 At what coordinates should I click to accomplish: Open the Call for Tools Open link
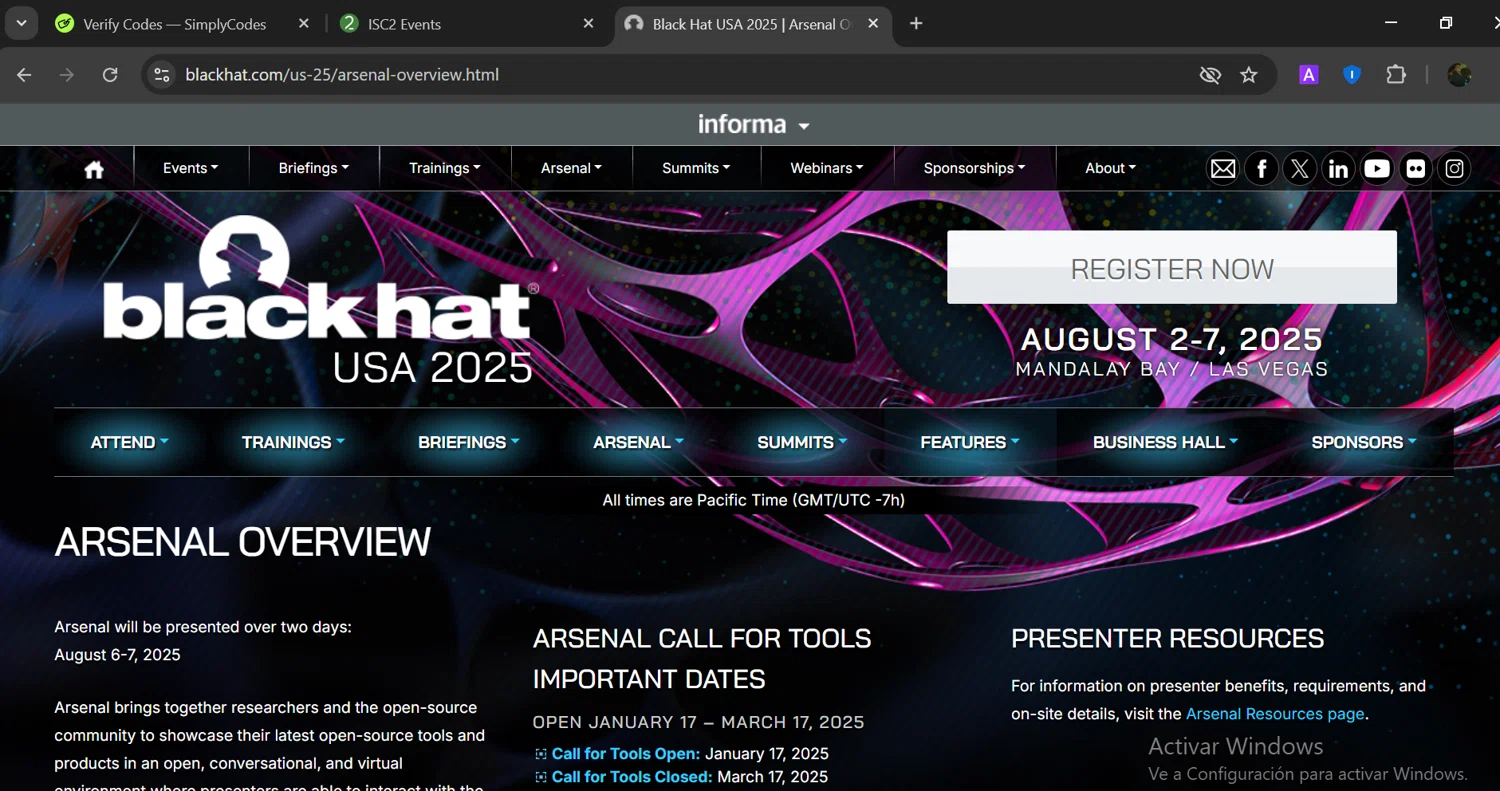[x=626, y=754]
